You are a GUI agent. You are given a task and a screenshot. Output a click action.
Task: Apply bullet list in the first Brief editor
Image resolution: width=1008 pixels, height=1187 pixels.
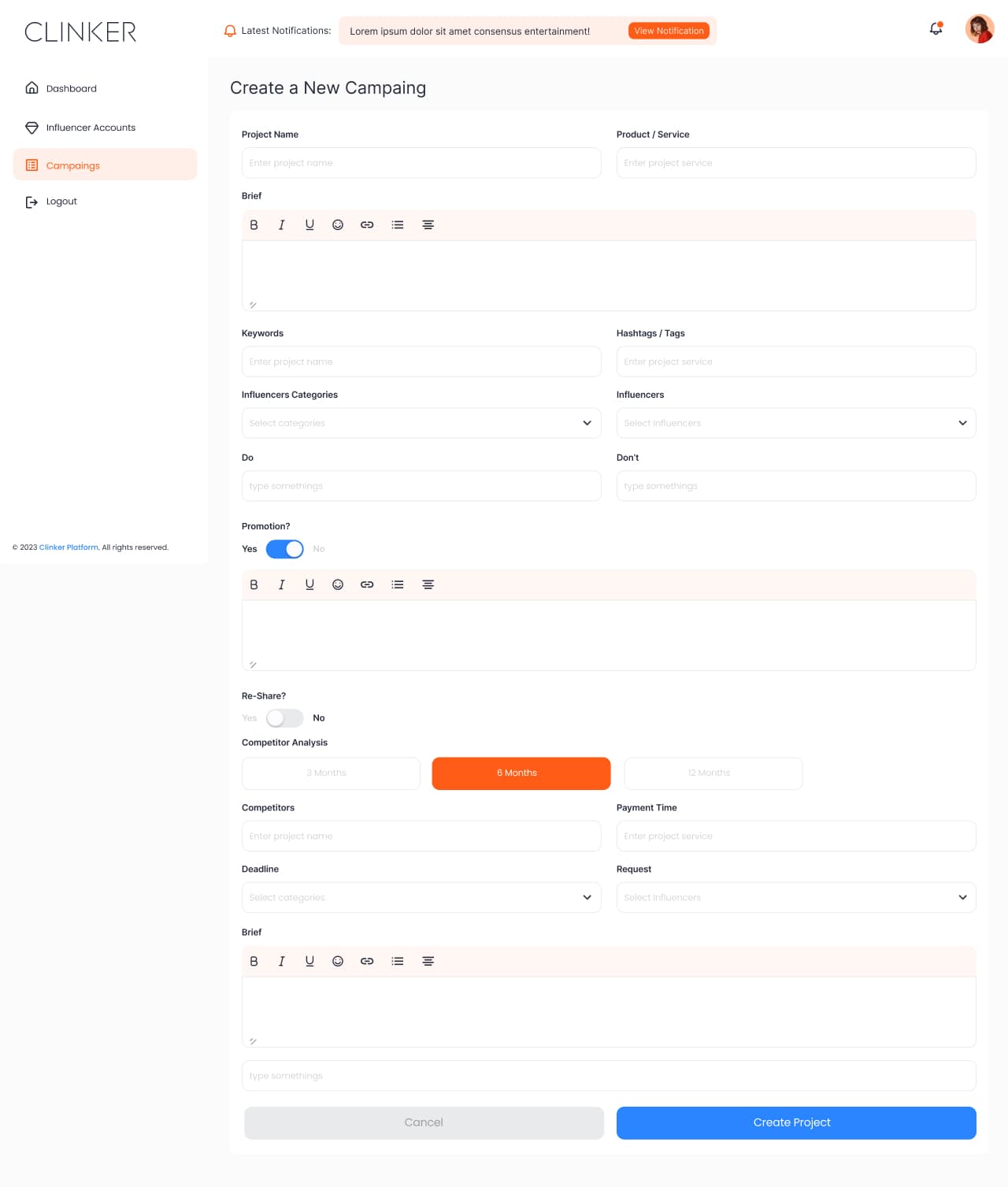coord(398,224)
